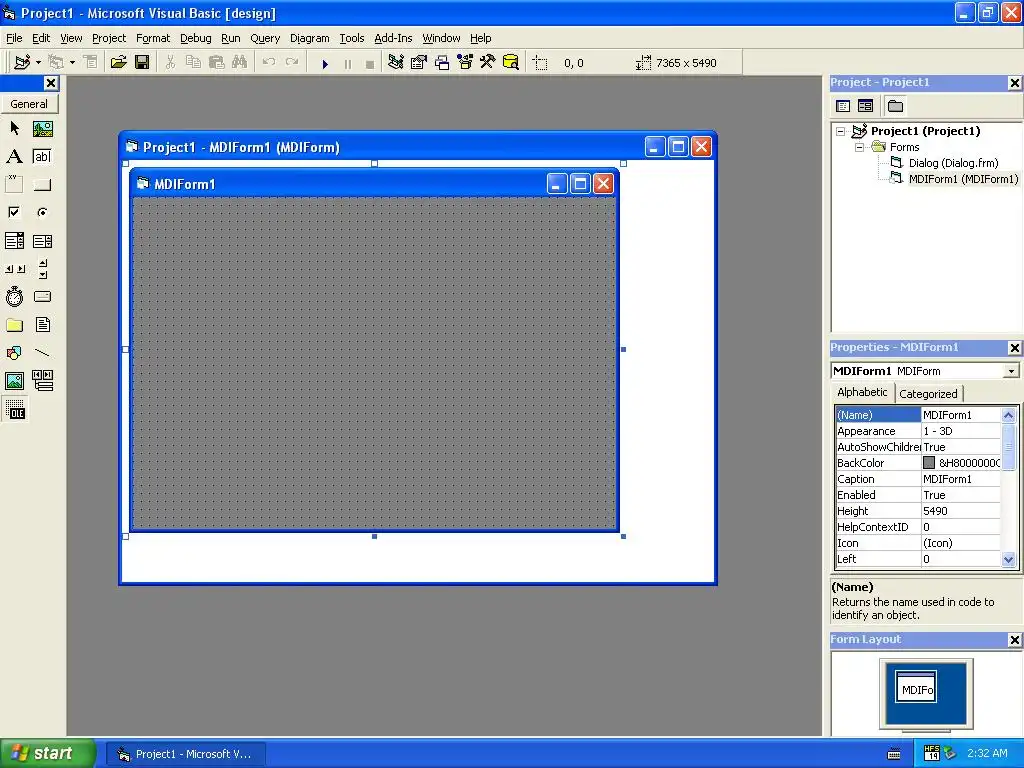Select the ComboBox control tool
The width and height of the screenshot is (1024, 768).
[14, 240]
